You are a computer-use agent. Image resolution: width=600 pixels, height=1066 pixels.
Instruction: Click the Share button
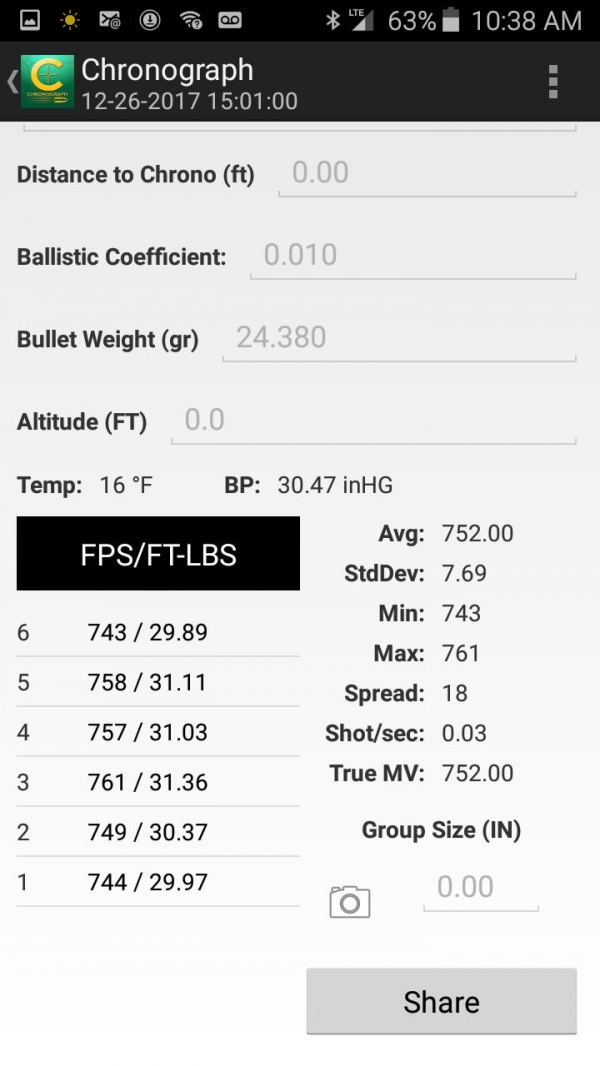coord(442,1001)
